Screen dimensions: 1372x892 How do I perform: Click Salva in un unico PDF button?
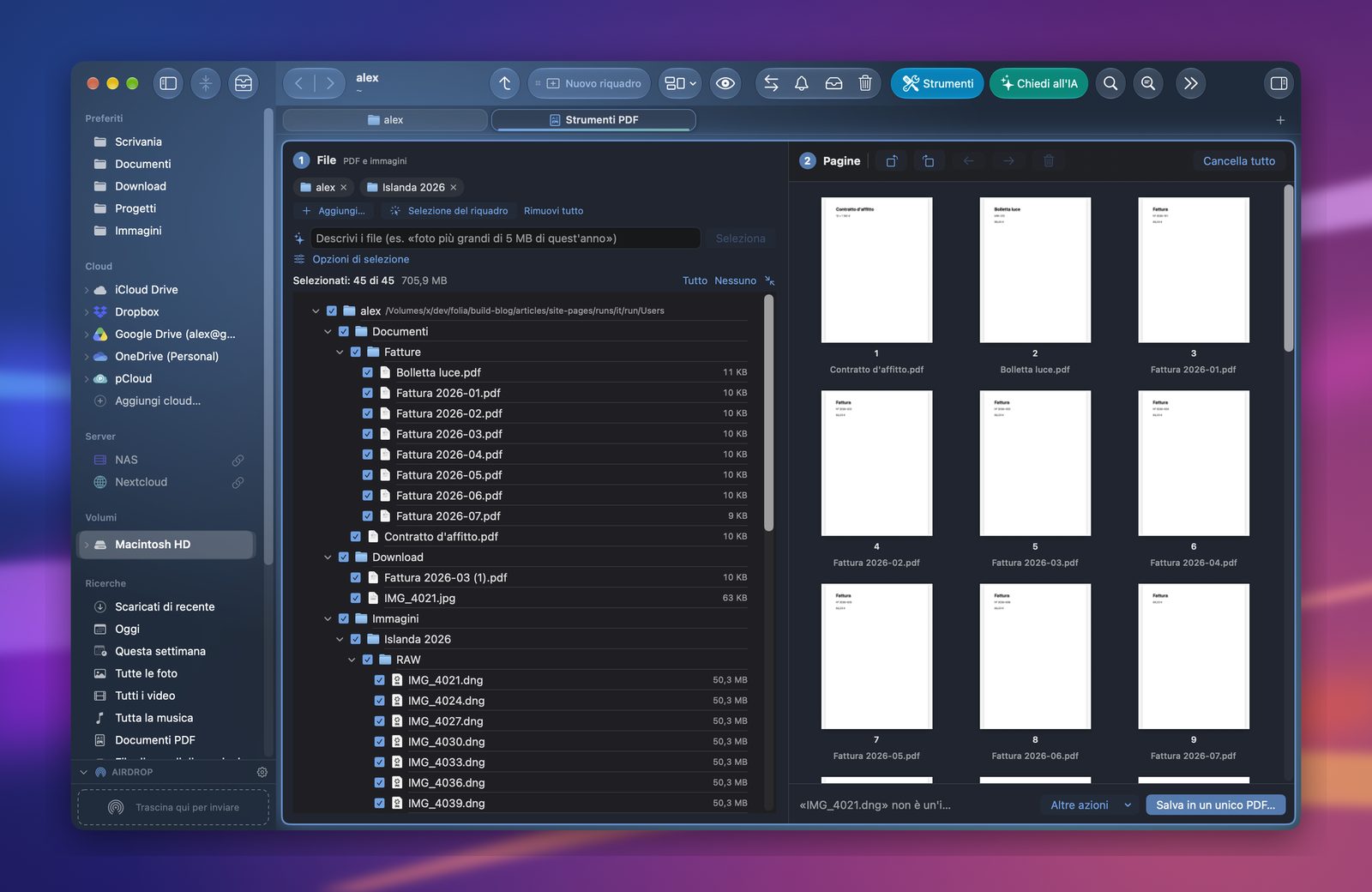coord(1215,805)
